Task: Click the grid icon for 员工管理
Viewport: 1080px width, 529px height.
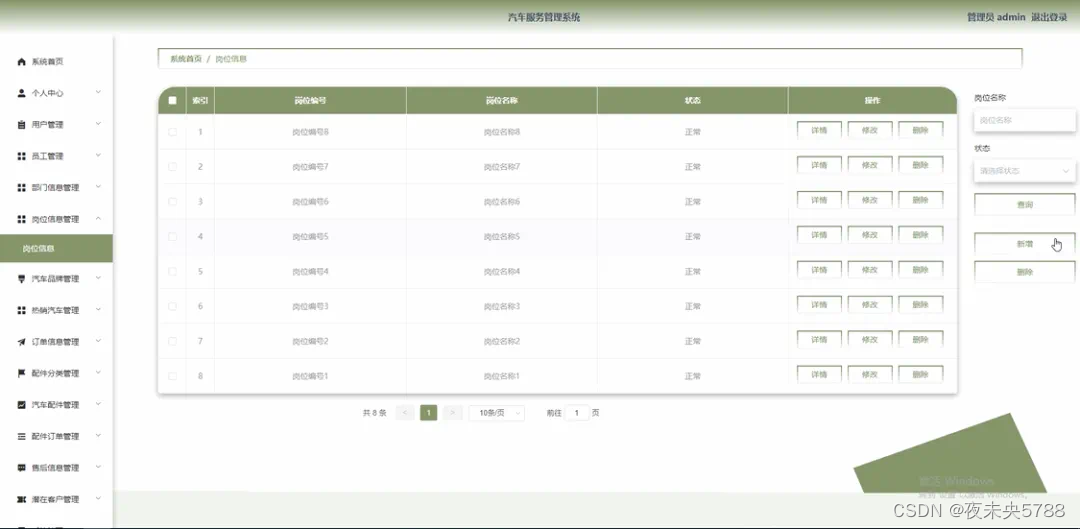Action: coord(21,156)
